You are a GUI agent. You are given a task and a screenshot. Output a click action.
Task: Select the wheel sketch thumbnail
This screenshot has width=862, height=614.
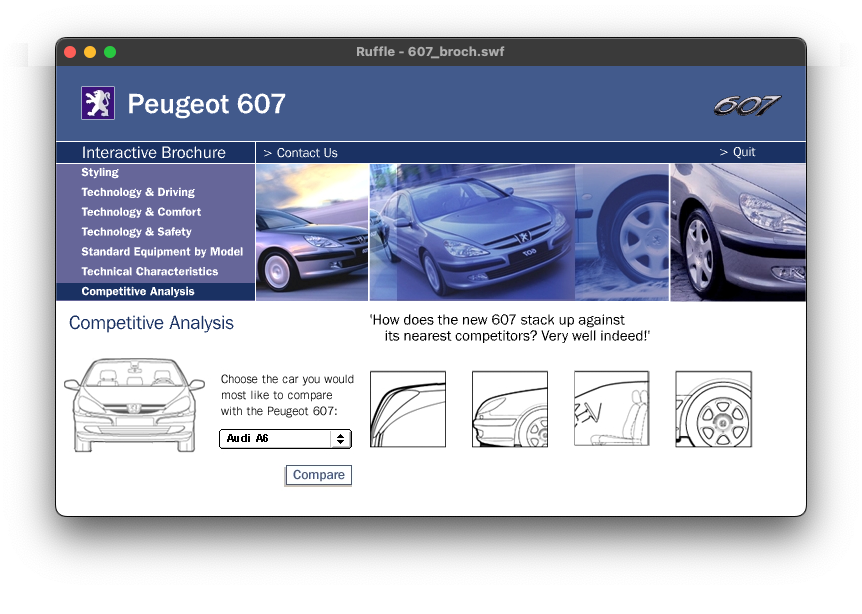click(714, 409)
